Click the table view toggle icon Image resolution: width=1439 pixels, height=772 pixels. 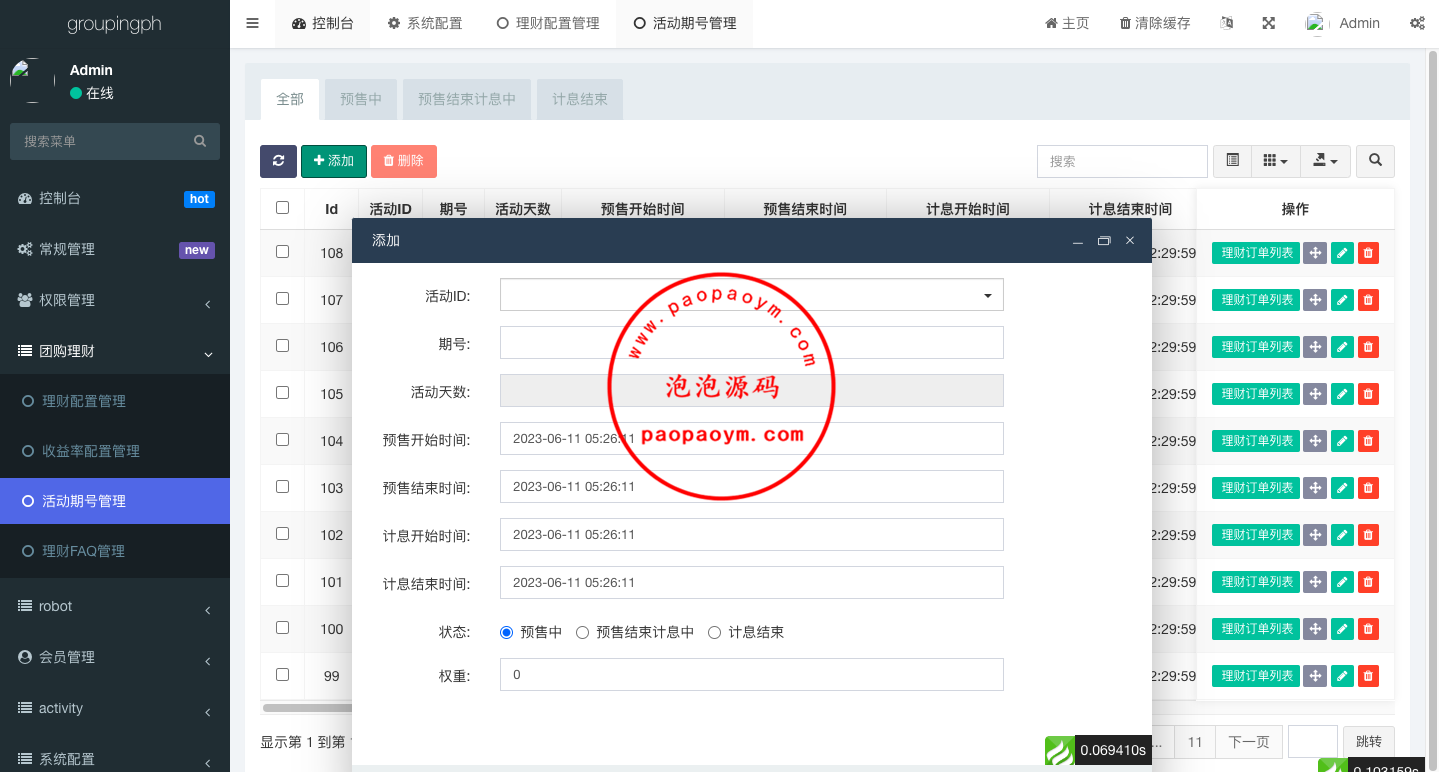coord(1232,161)
